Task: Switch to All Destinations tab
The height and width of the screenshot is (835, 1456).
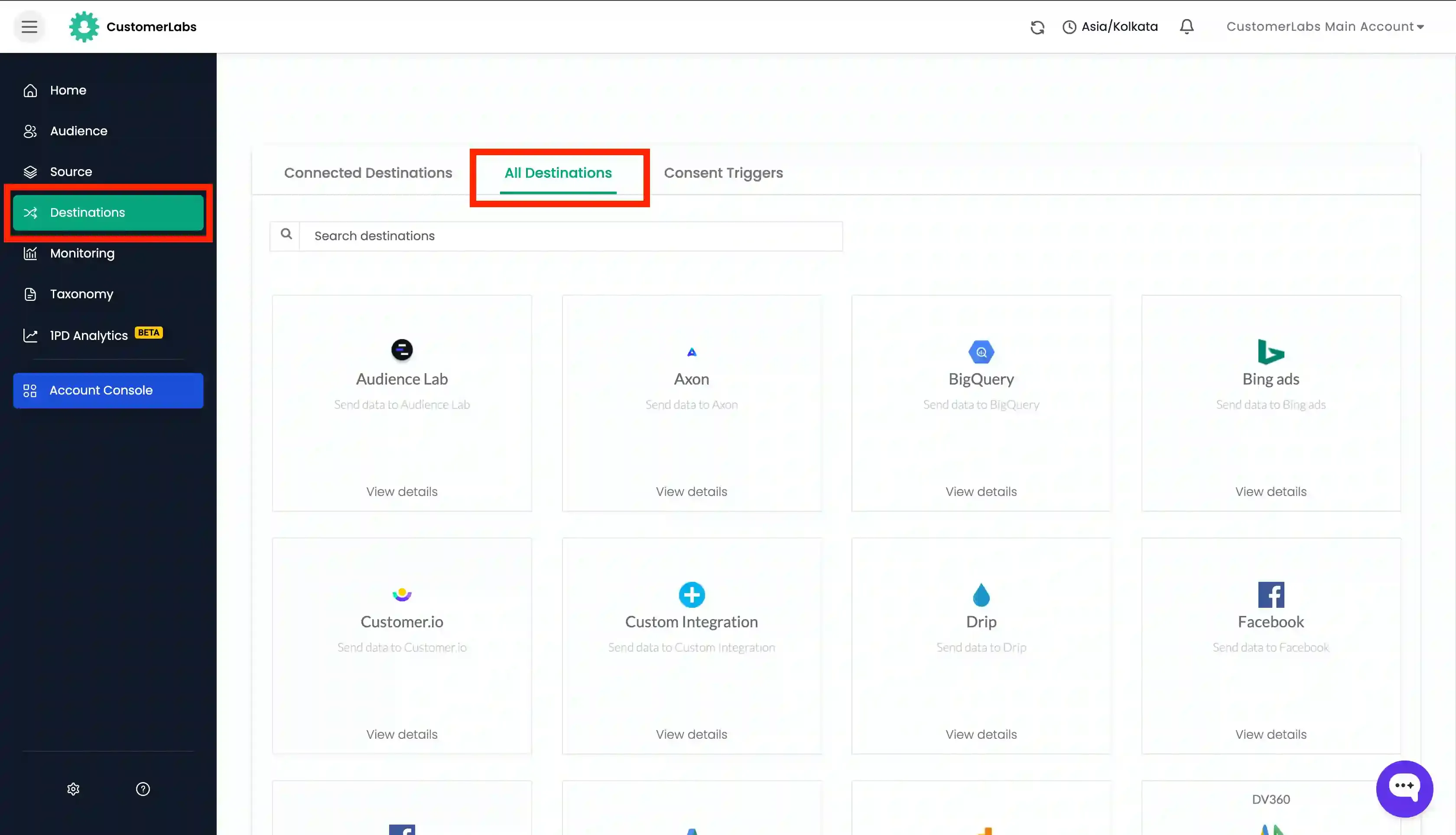Action: coord(558,173)
